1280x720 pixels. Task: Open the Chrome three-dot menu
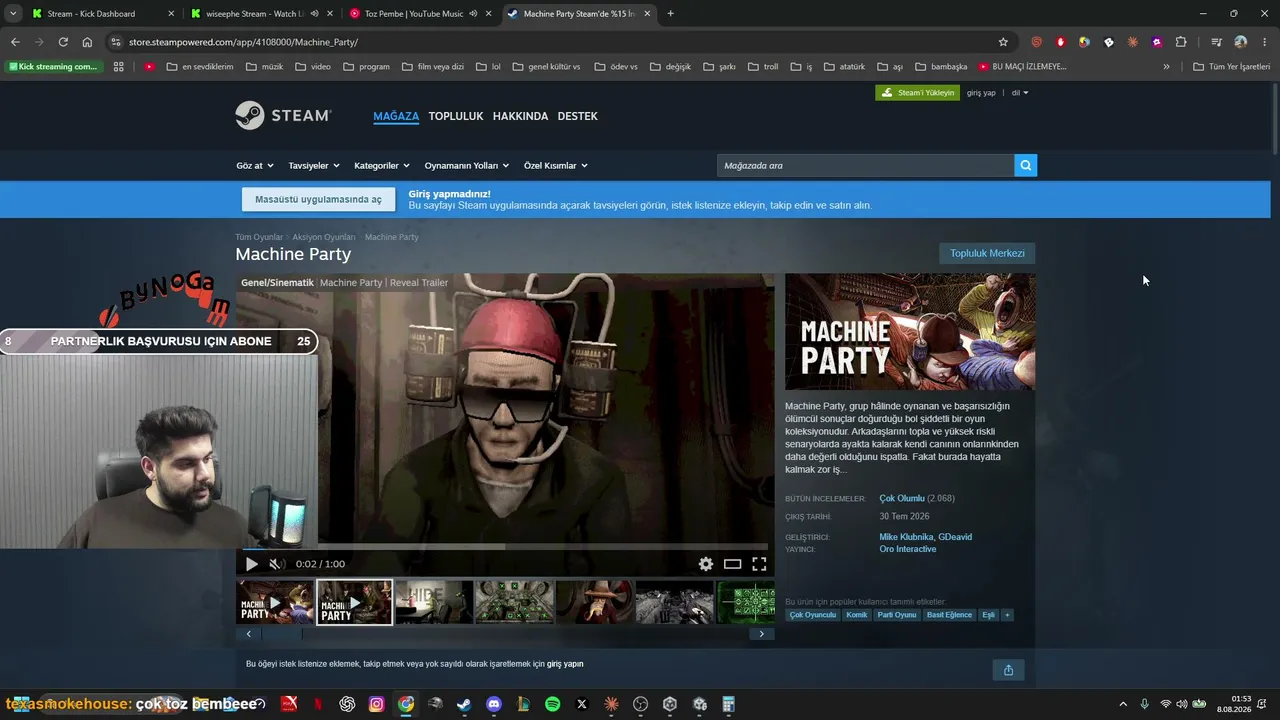(1264, 42)
